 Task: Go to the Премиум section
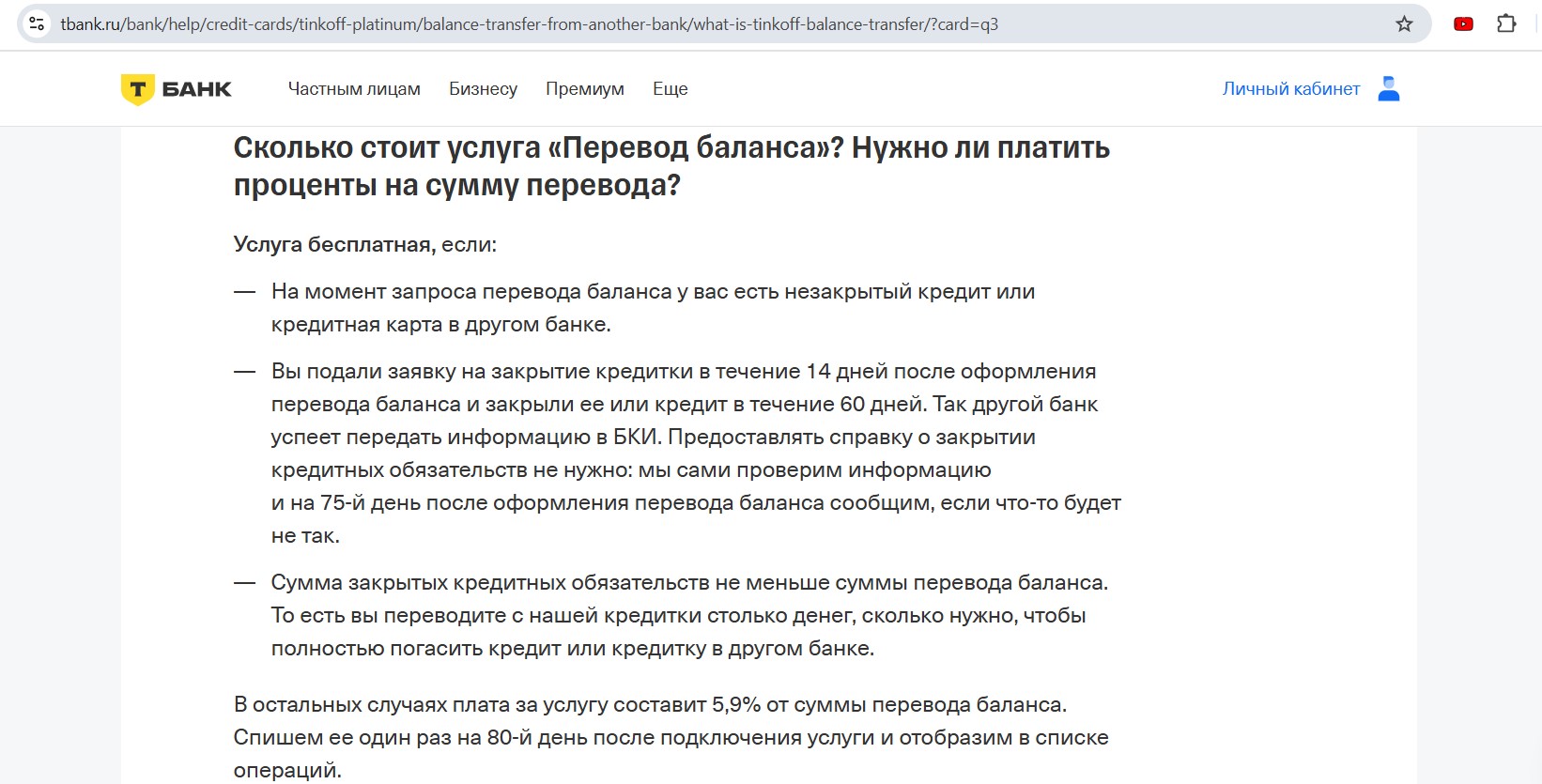[584, 89]
